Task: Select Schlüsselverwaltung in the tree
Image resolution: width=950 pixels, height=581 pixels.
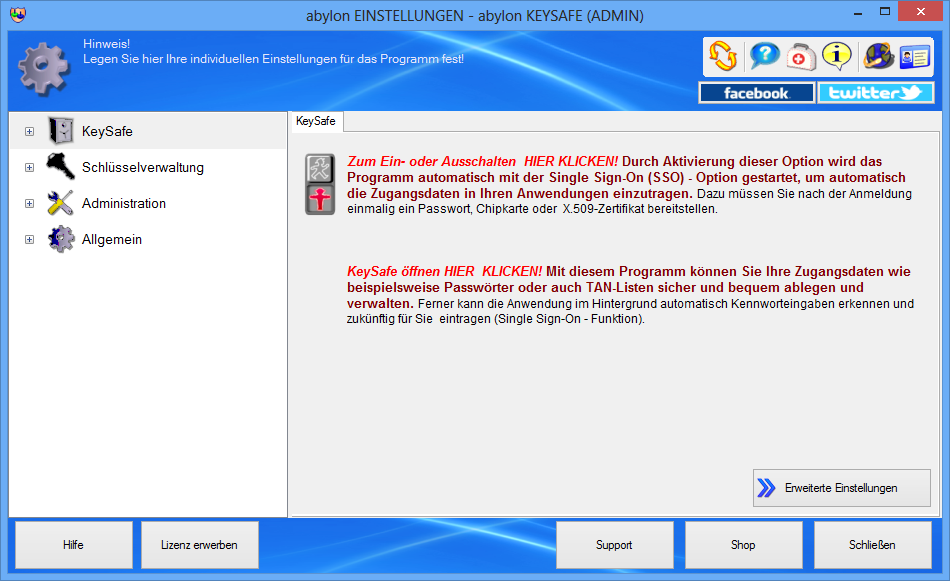Action: click(143, 168)
